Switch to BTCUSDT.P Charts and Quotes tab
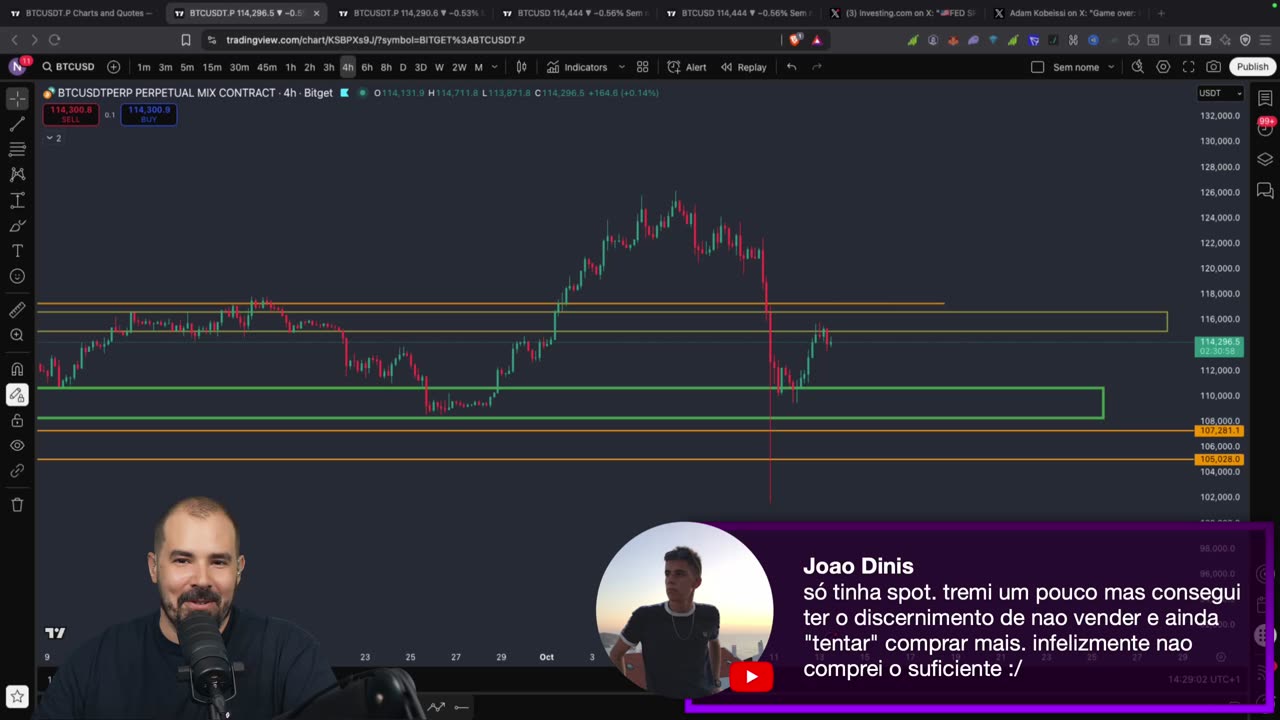Viewport: 1280px width, 720px height. pyautogui.click(x=82, y=13)
